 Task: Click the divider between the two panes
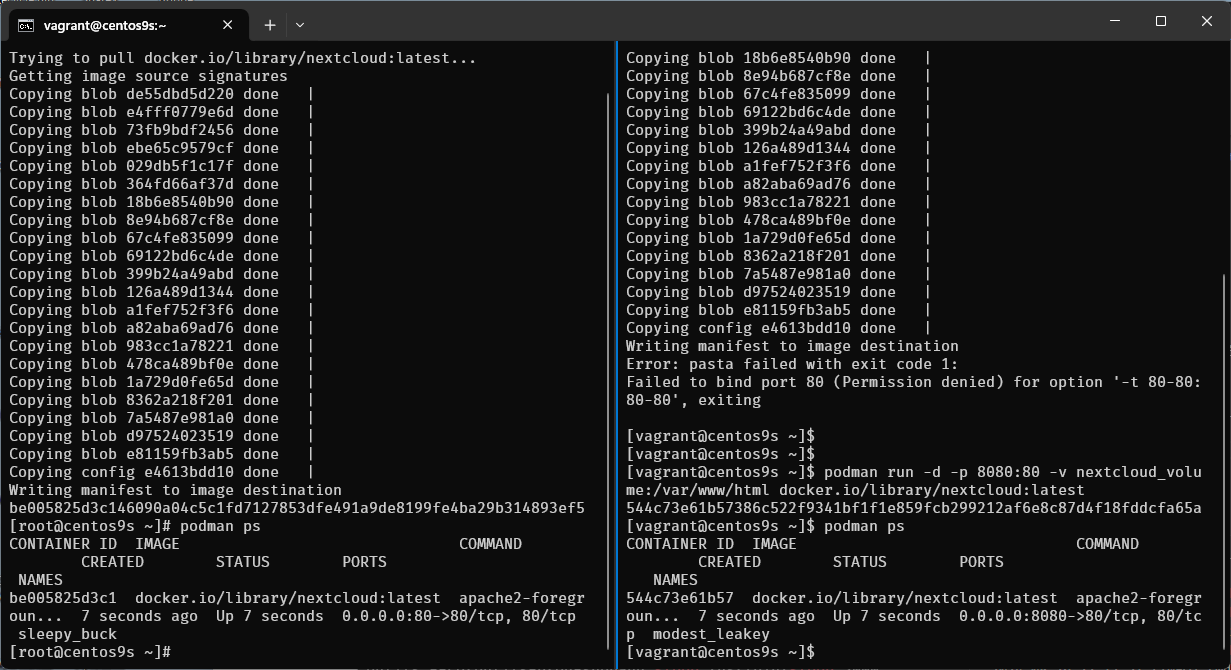point(617,350)
